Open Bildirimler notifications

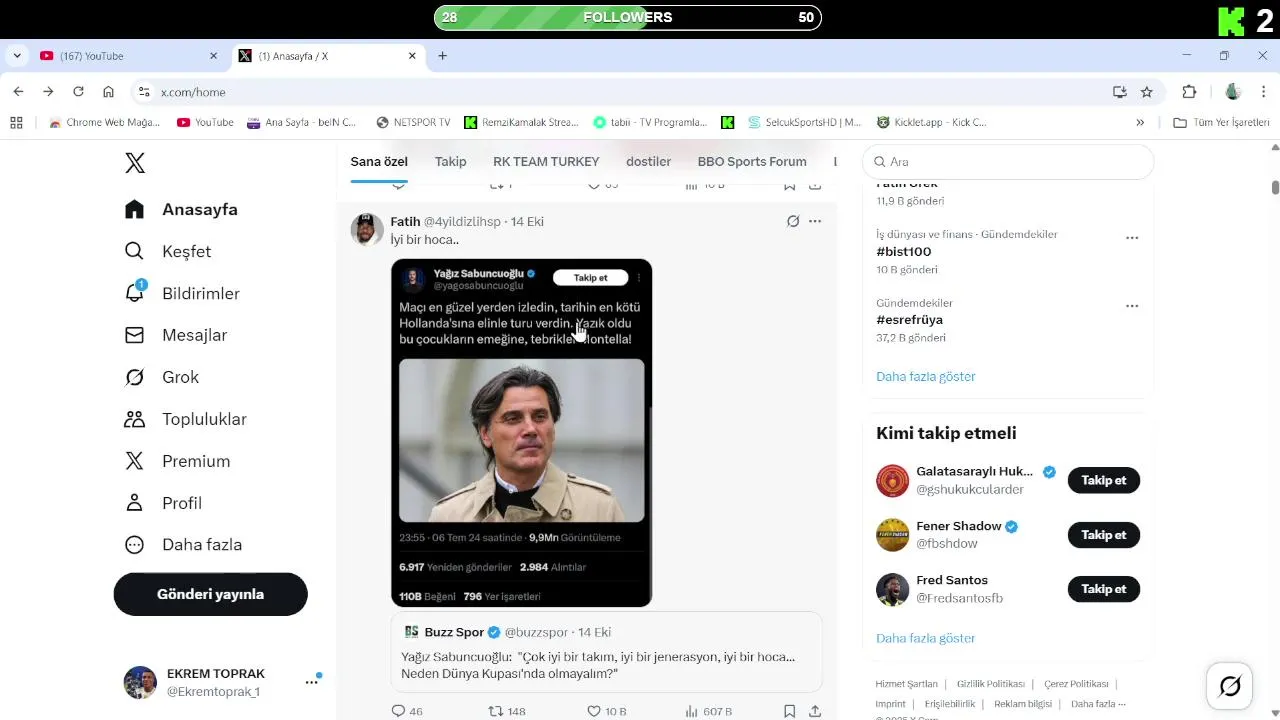point(182,293)
